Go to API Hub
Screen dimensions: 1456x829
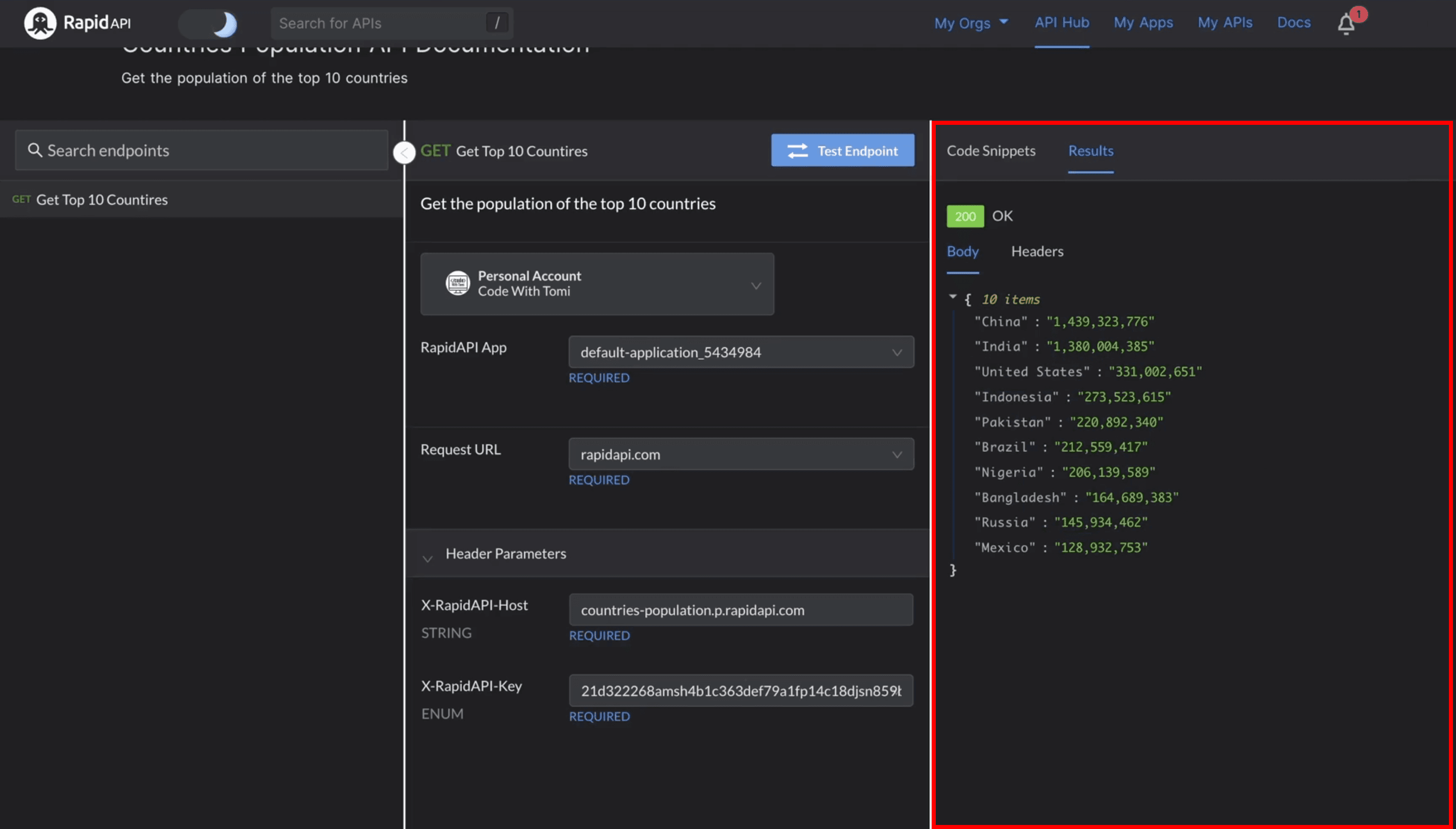pos(1061,23)
